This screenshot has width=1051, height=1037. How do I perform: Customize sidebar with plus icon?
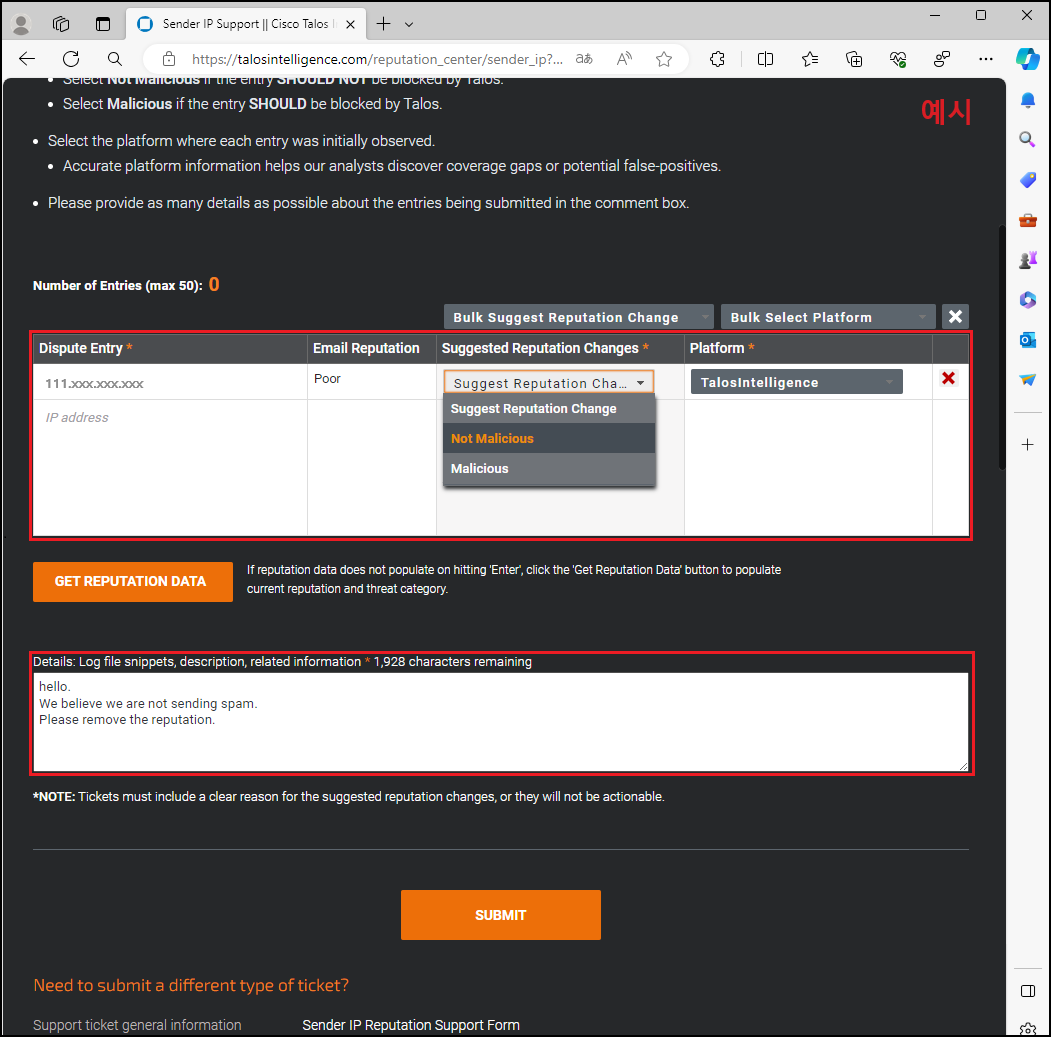[x=1028, y=444]
